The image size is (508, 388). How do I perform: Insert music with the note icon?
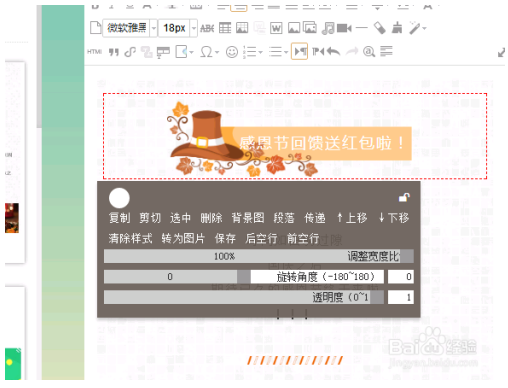328,28
